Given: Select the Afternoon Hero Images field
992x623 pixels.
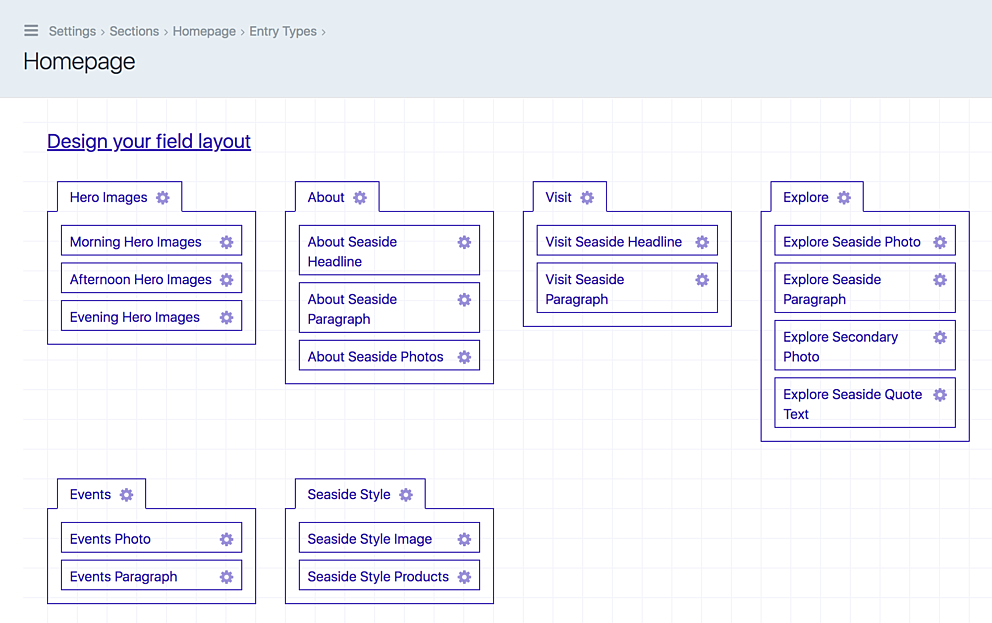Looking at the screenshot, I should pos(151,279).
